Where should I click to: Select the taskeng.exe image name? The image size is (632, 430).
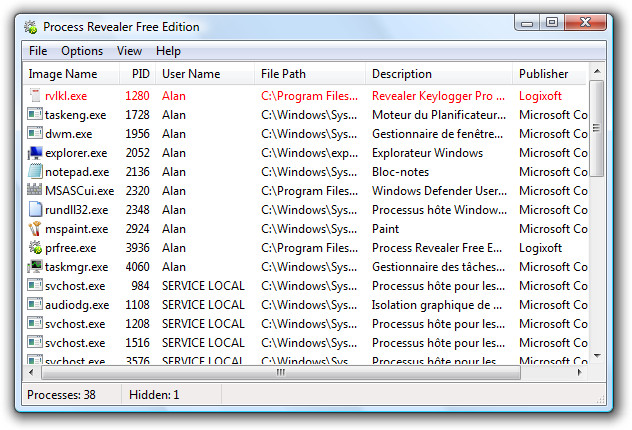click(x=75, y=115)
